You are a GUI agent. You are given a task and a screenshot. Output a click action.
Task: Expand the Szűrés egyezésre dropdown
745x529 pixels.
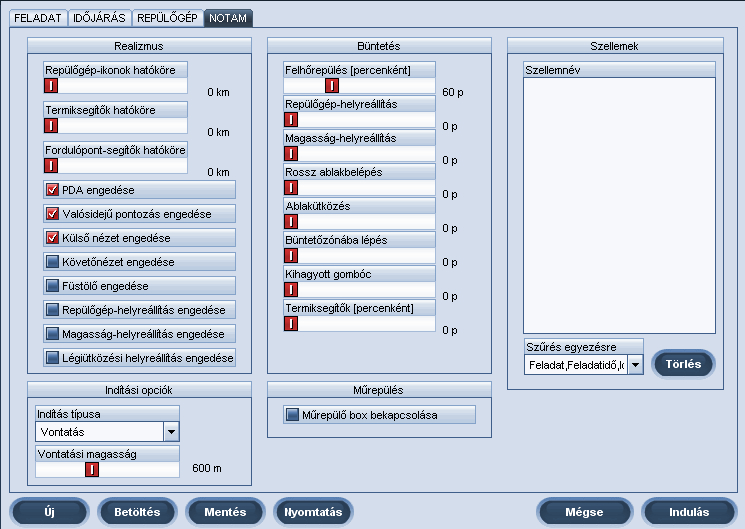tap(636, 366)
